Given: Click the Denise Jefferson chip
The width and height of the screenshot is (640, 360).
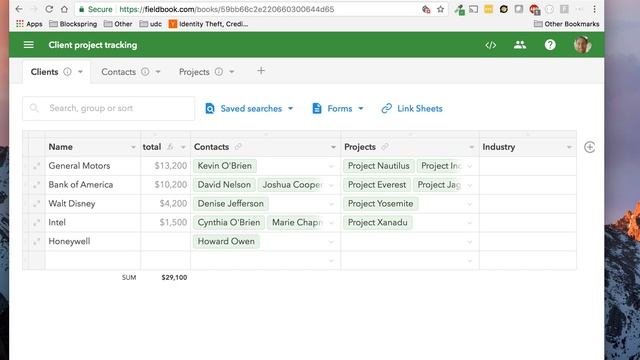Looking at the screenshot, I should pyautogui.click(x=231, y=203).
